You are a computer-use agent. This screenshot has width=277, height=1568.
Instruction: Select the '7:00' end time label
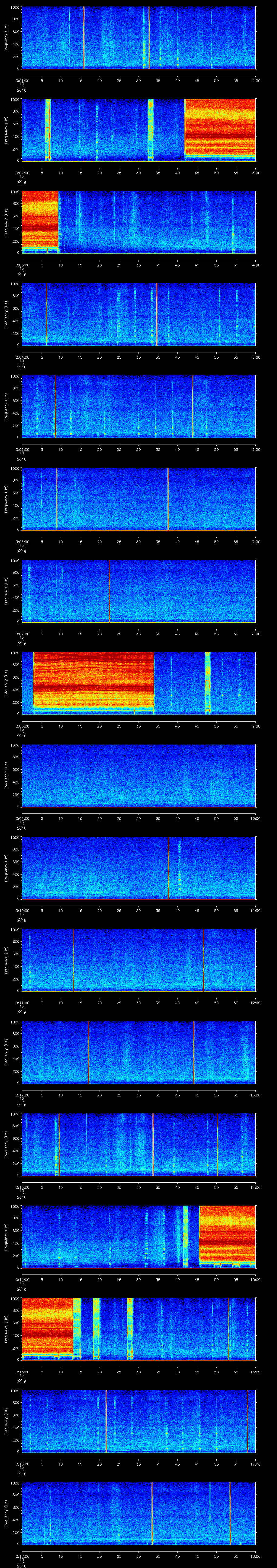click(256, 542)
